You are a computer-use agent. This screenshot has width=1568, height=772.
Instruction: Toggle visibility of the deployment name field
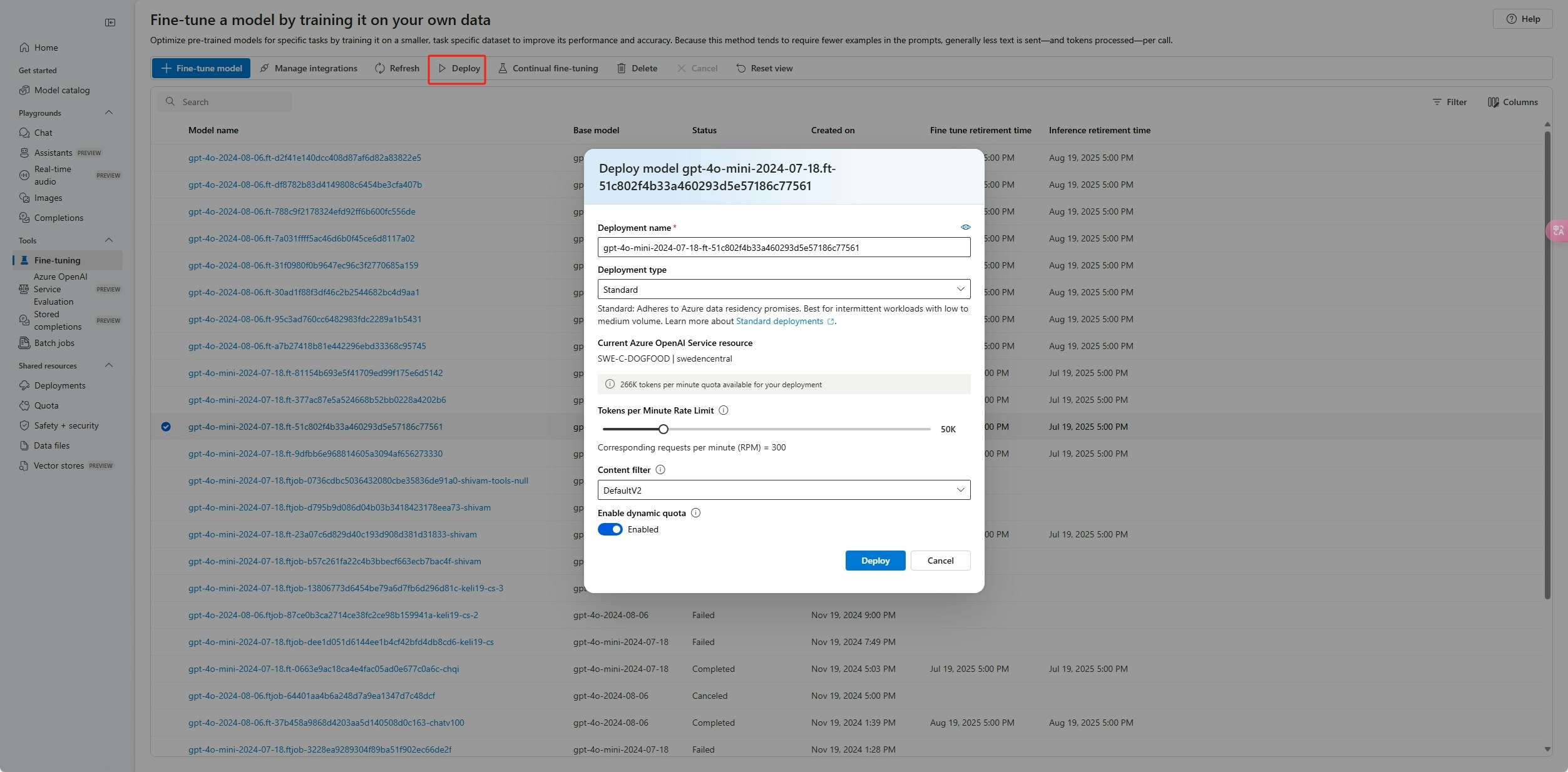965,227
